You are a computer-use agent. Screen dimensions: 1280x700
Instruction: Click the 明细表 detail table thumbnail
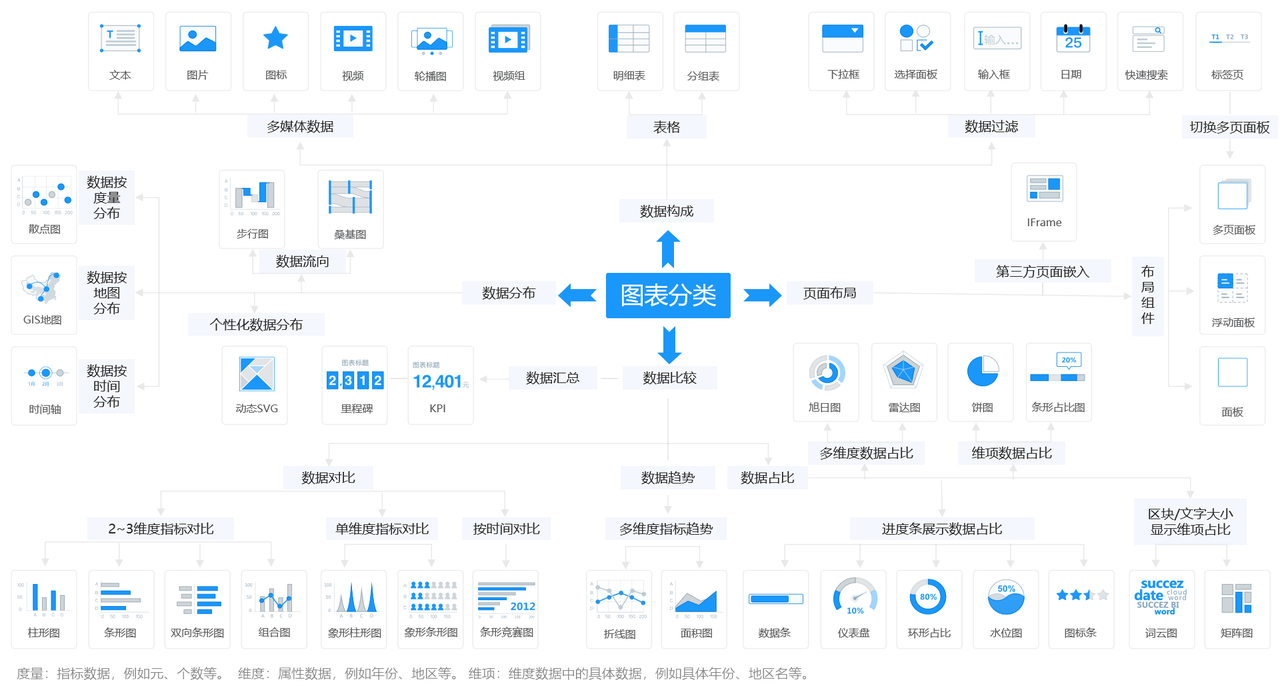tap(629, 40)
